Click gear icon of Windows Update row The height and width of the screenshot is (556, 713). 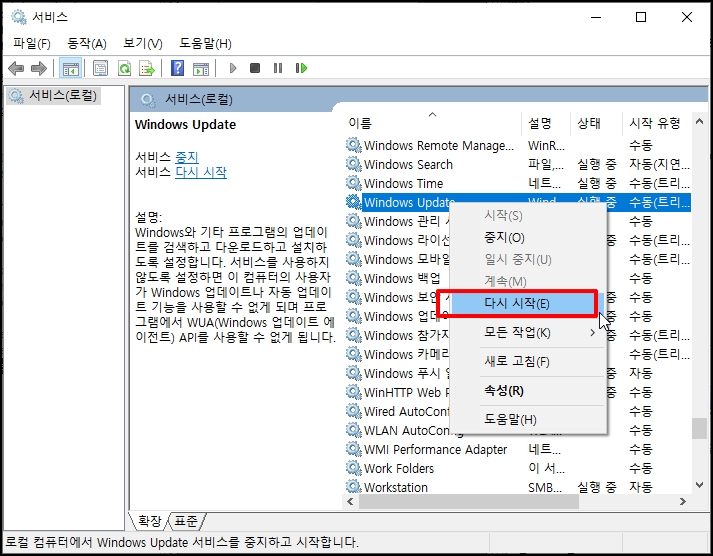[x=353, y=202]
